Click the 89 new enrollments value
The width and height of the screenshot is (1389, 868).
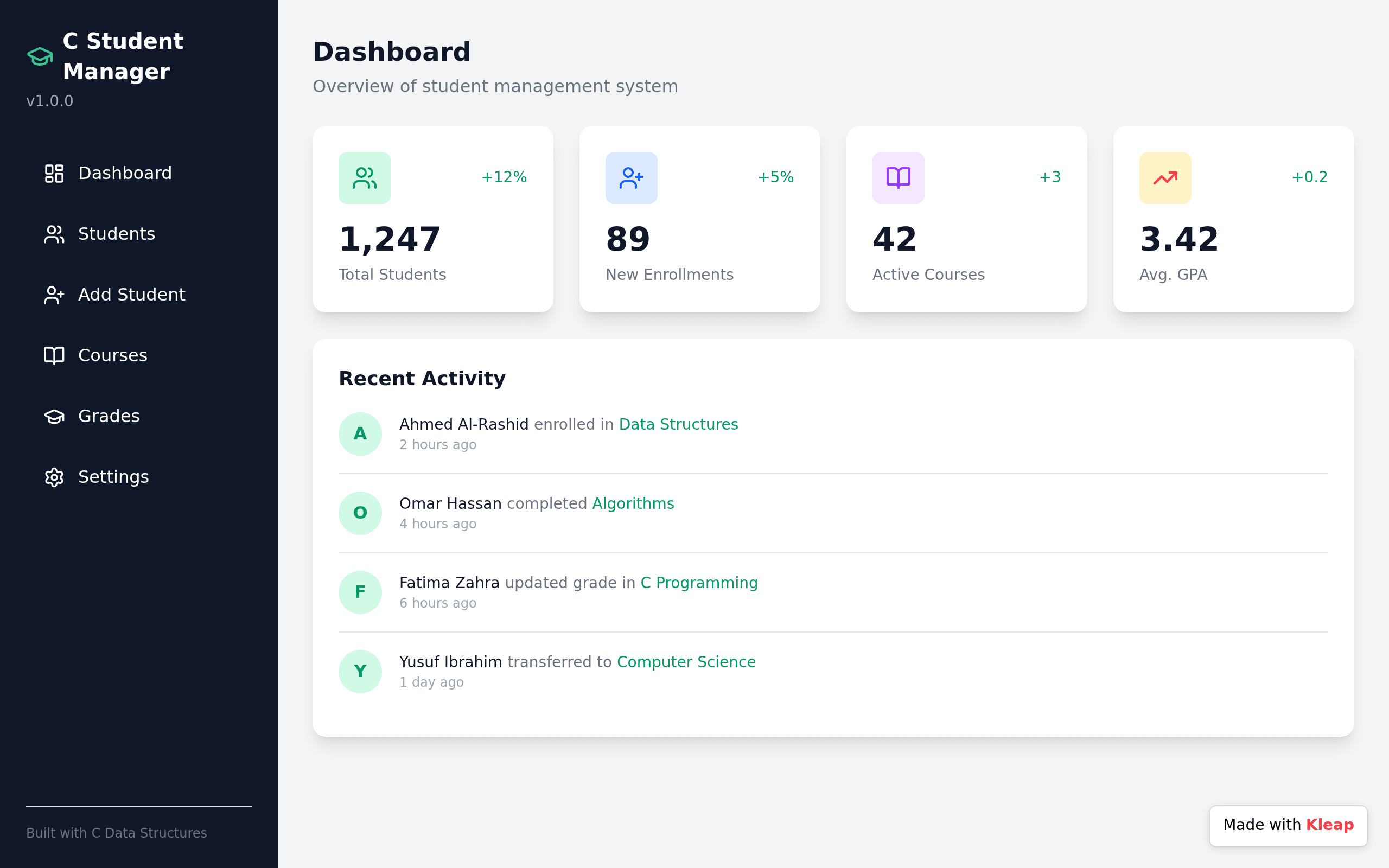628,239
